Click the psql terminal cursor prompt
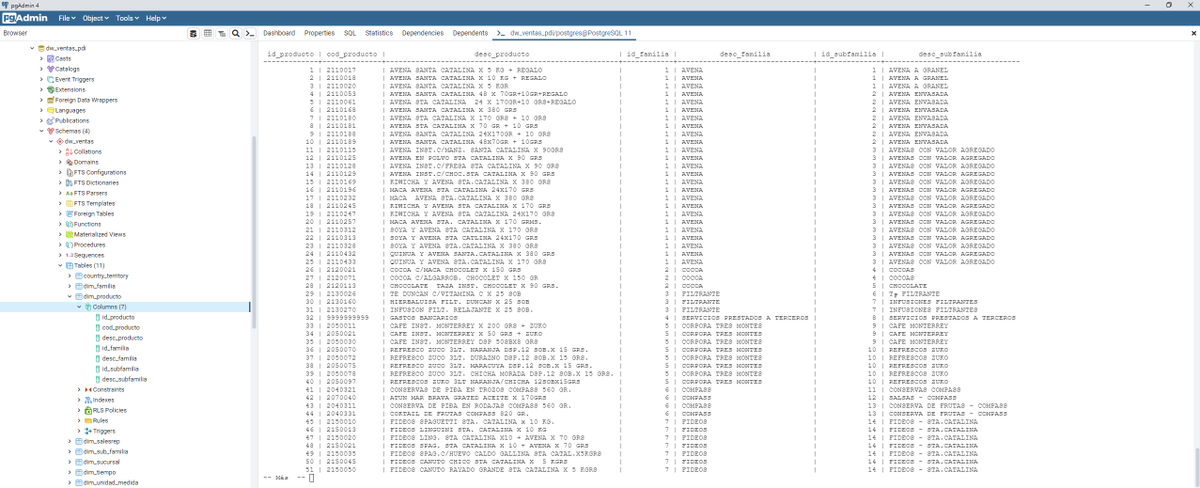 pos(313,477)
